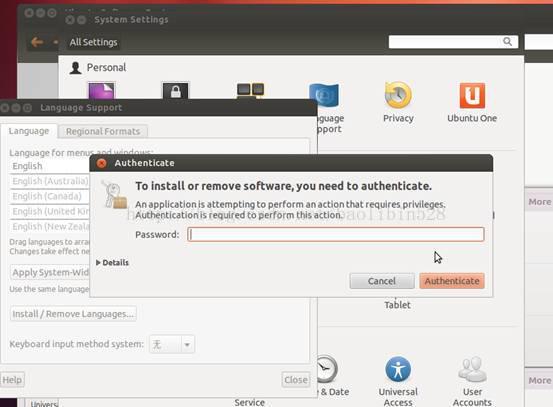Select the Language tab
Viewport: 553px width, 407px height.
(x=29, y=131)
